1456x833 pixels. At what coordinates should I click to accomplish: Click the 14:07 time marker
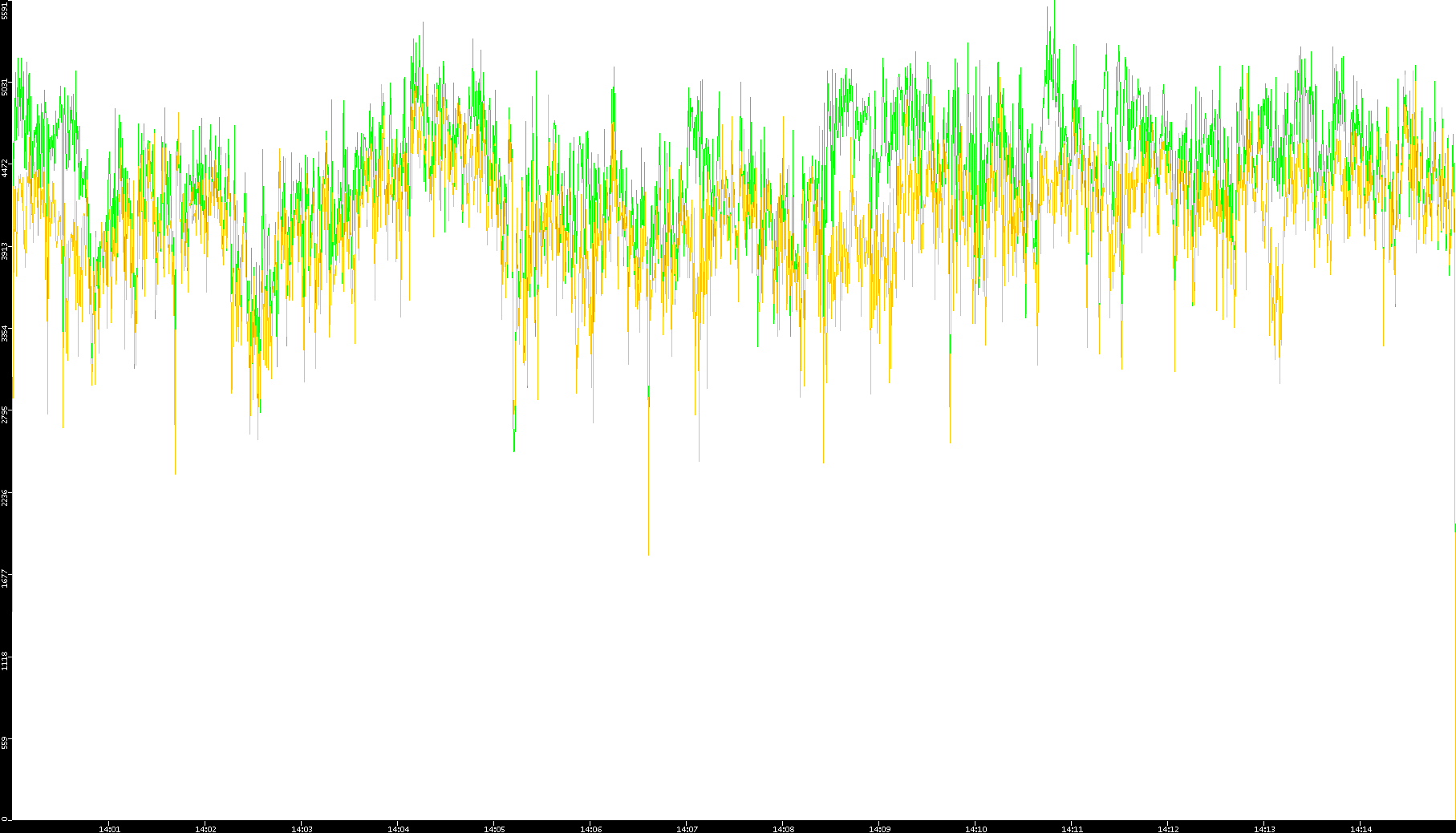[x=687, y=829]
